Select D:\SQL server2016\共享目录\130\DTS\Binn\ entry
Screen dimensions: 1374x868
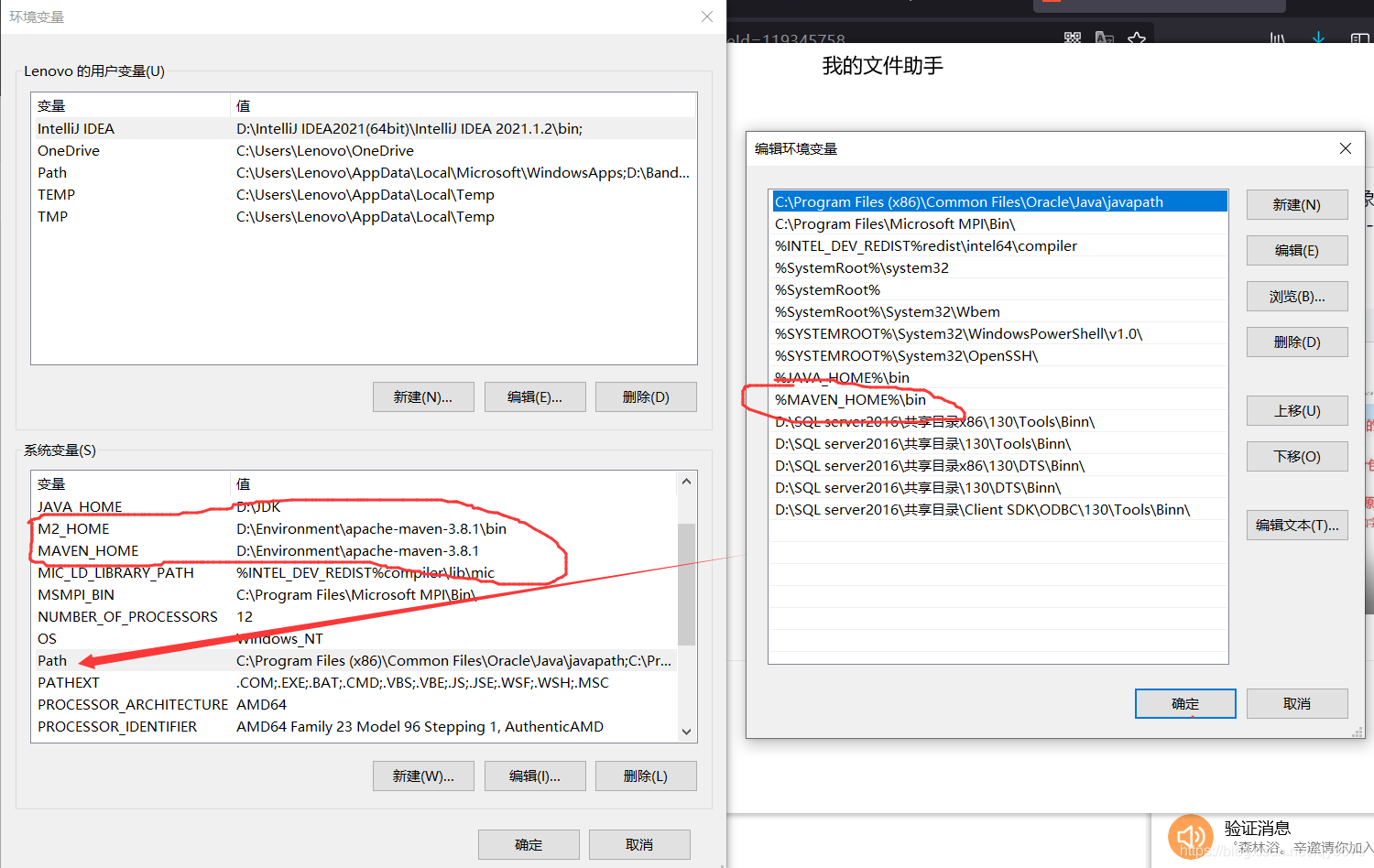tap(998, 487)
